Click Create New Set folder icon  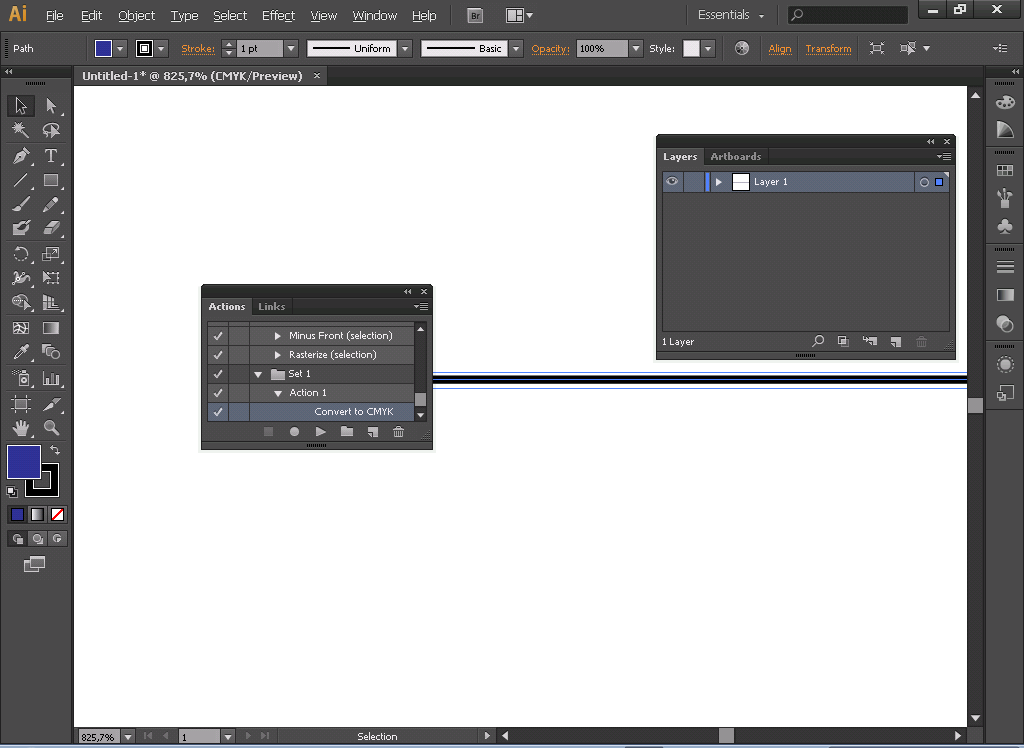[347, 432]
